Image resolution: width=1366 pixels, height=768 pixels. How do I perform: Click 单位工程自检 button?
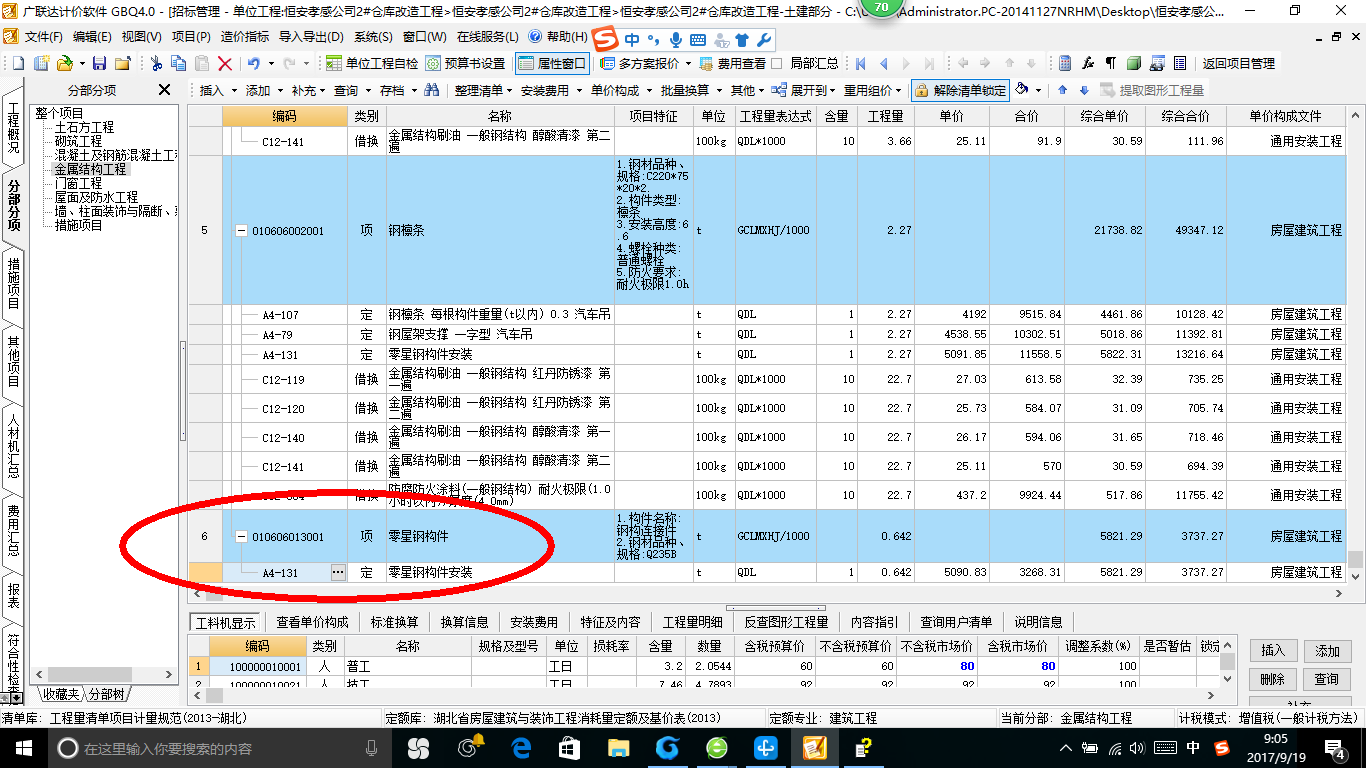373,63
